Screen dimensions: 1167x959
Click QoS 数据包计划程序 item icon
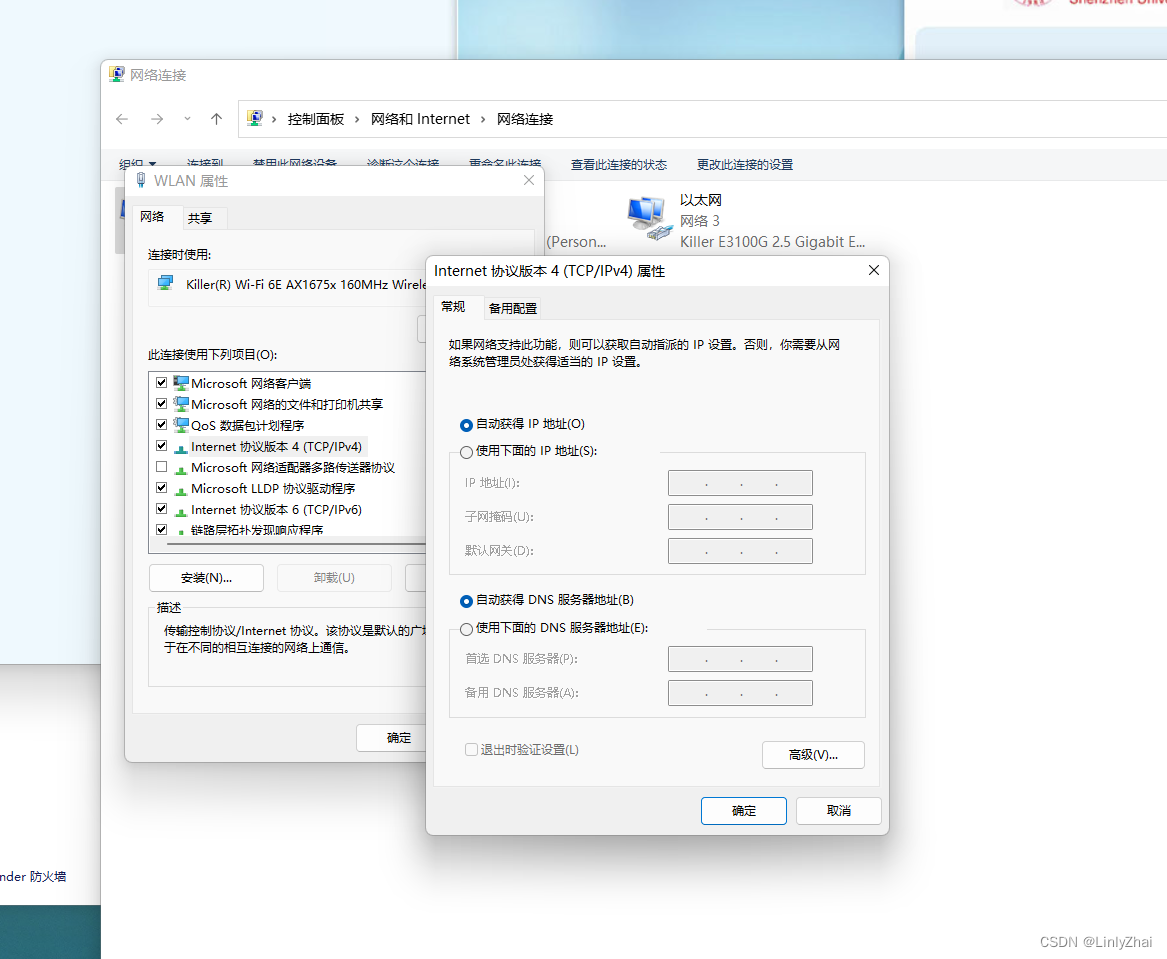[181, 424]
